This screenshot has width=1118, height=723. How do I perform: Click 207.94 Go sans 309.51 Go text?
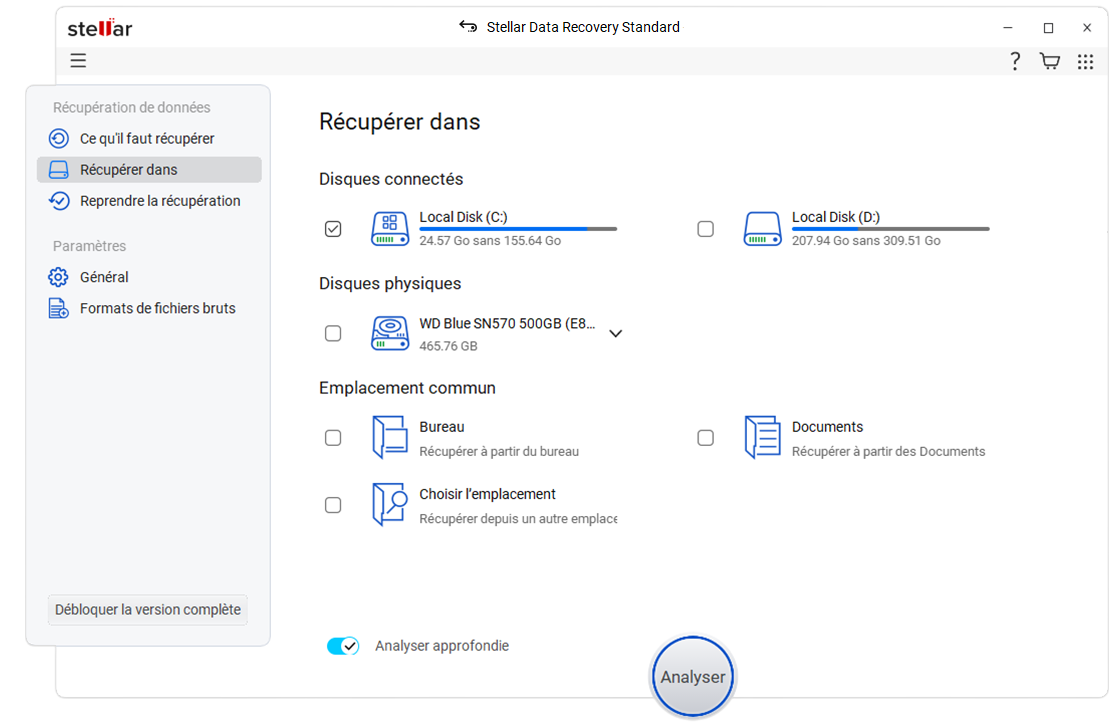866,240
